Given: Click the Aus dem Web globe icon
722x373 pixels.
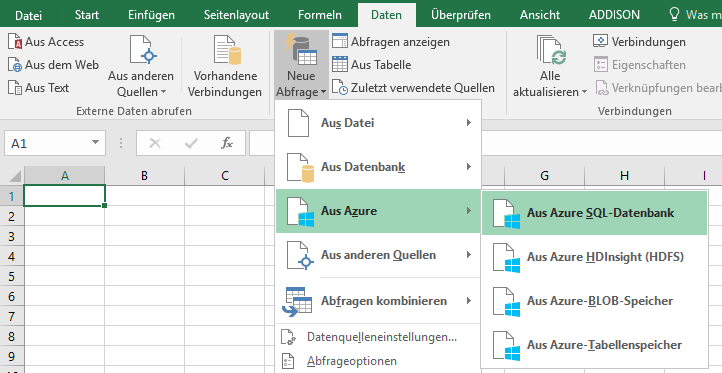Looking at the screenshot, I should (15, 64).
